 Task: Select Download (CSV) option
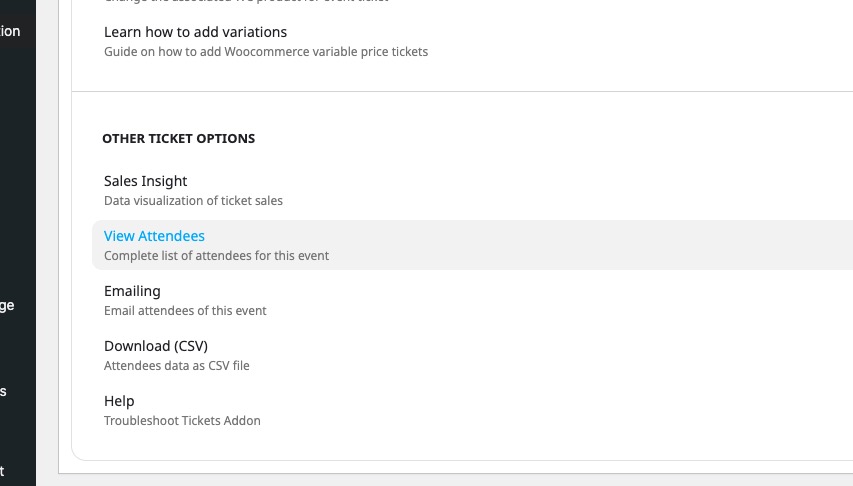point(156,346)
